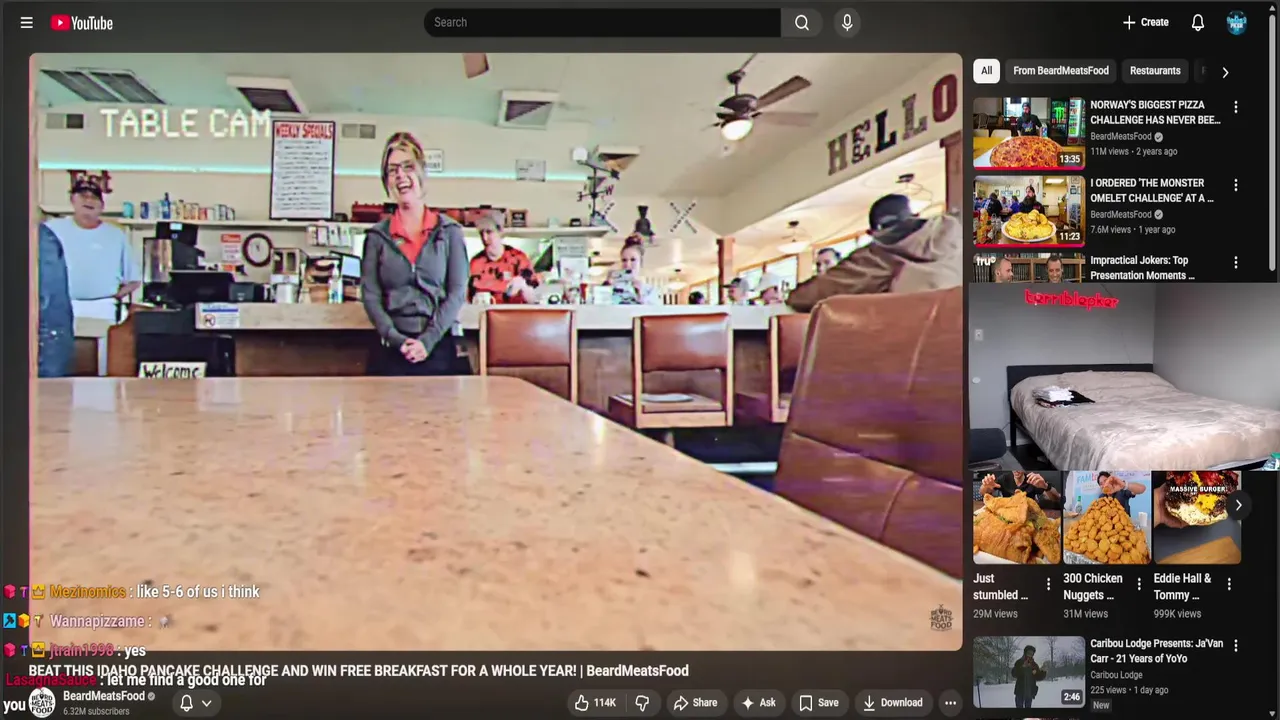Click '11M views • 2 years ago' text
Image resolution: width=1280 pixels, height=720 pixels.
coord(1133,151)
